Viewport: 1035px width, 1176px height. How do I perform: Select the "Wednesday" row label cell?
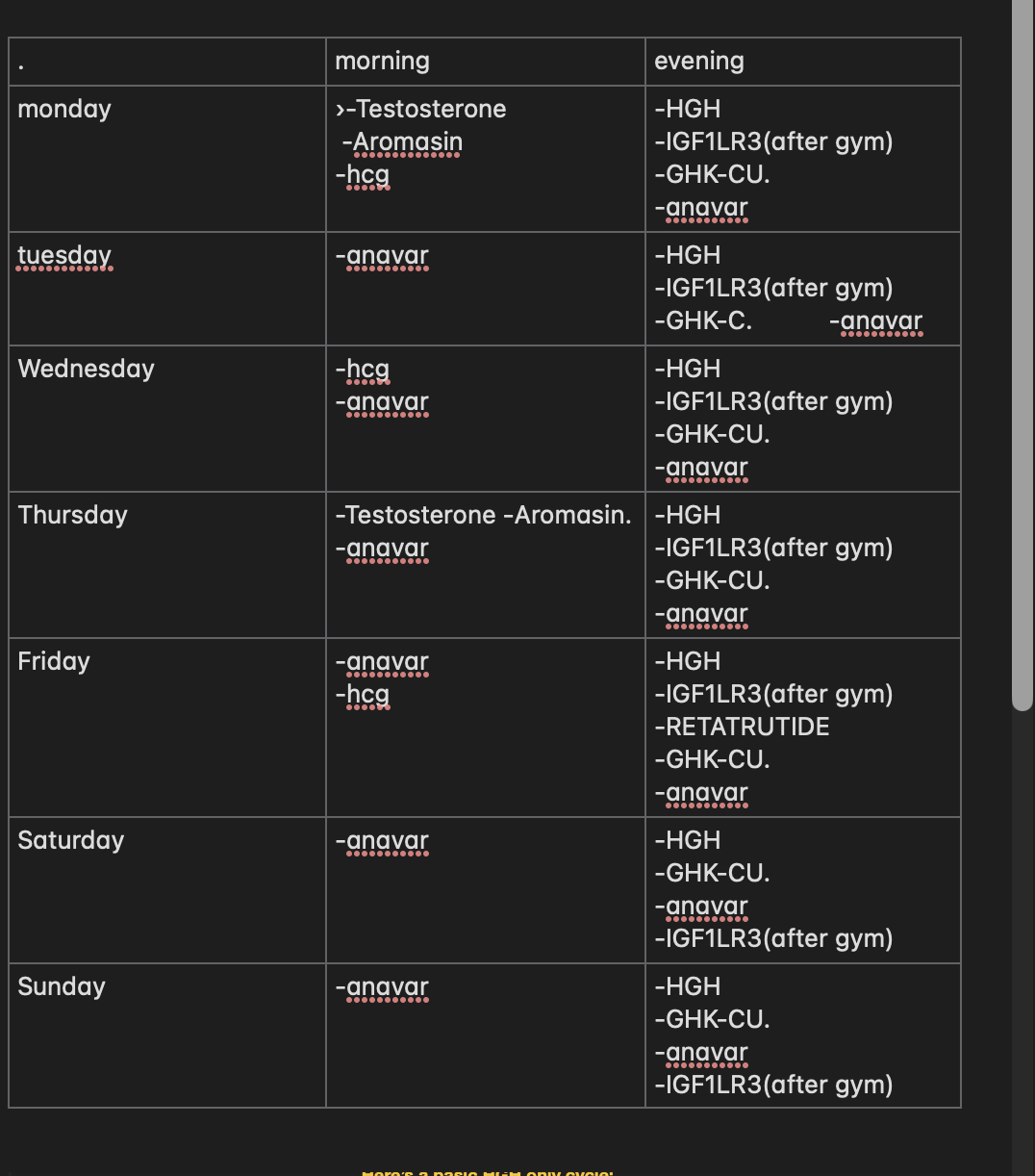[87, 370]
